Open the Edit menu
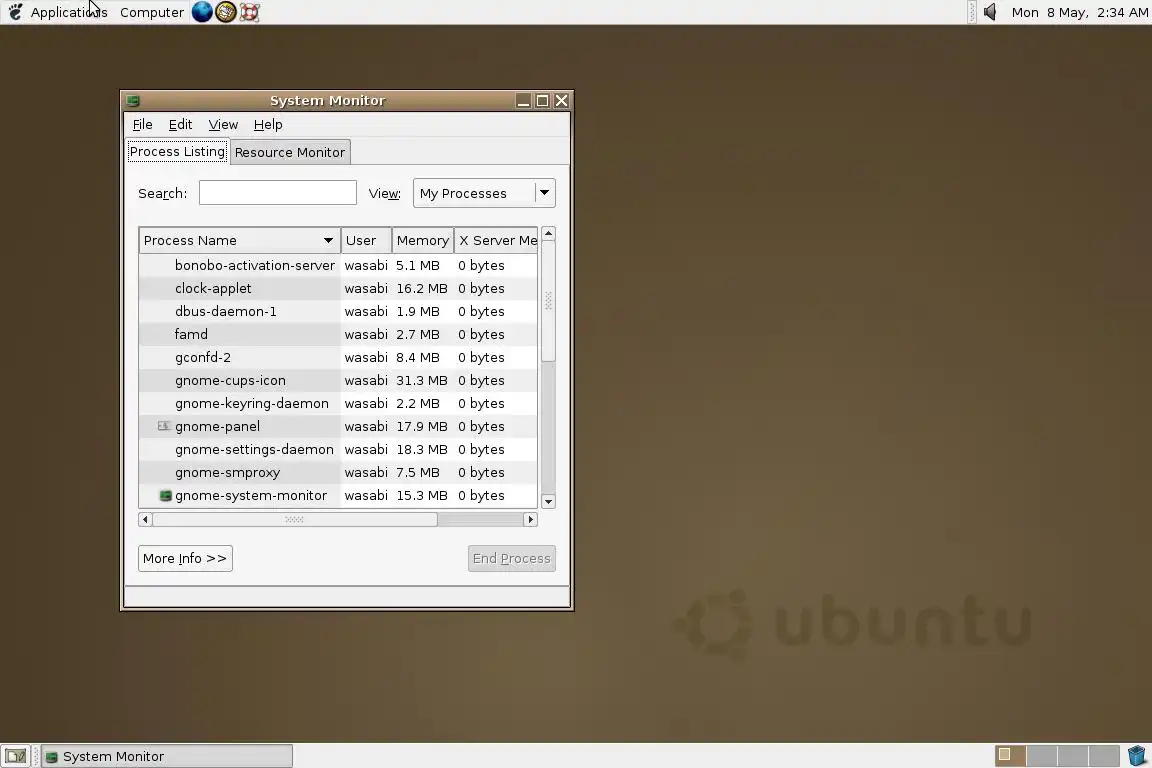The image size is (1152, 768). tap(180, 124)
